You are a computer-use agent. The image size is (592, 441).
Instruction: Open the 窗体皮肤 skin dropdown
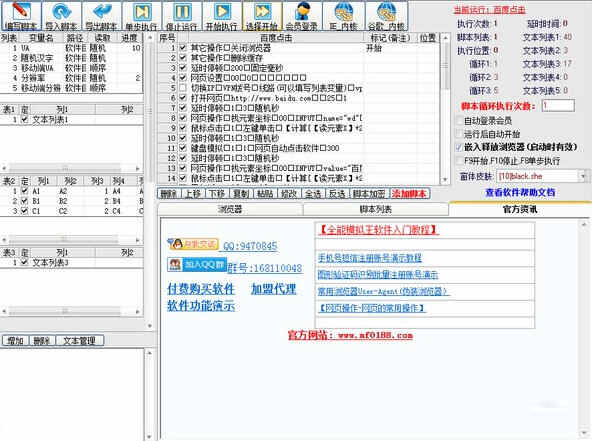click(583, 176)
